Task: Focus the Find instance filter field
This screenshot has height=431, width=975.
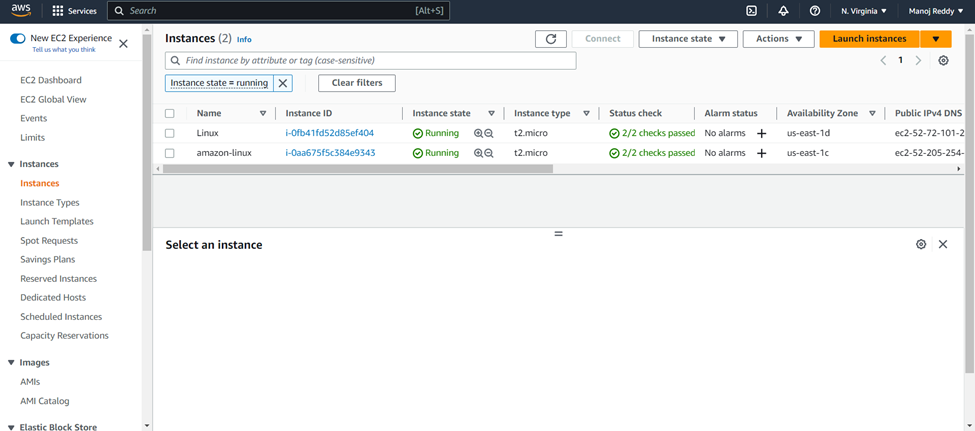Action: (x=371, y=60)
